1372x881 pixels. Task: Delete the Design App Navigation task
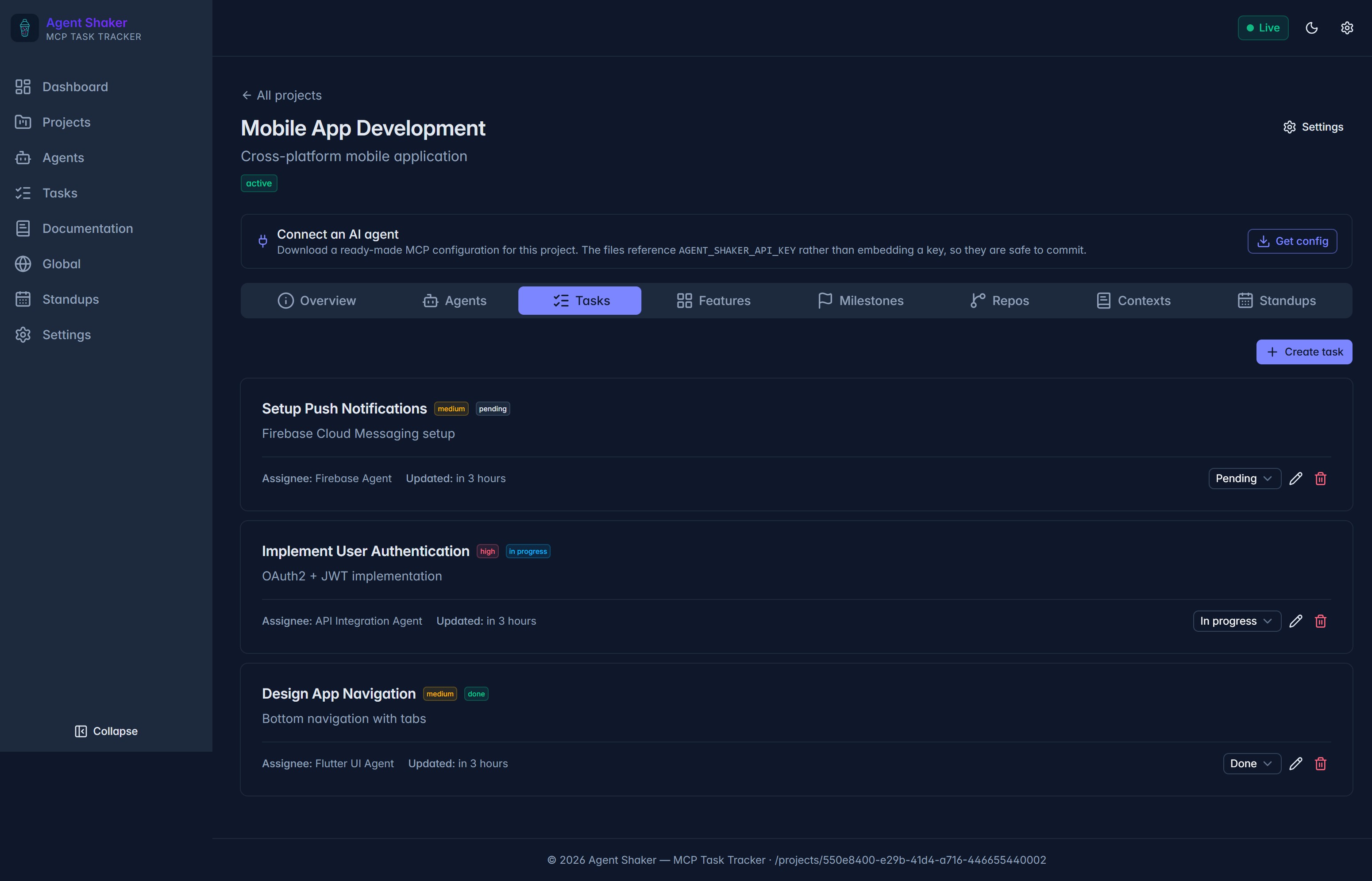[1321, 764]
